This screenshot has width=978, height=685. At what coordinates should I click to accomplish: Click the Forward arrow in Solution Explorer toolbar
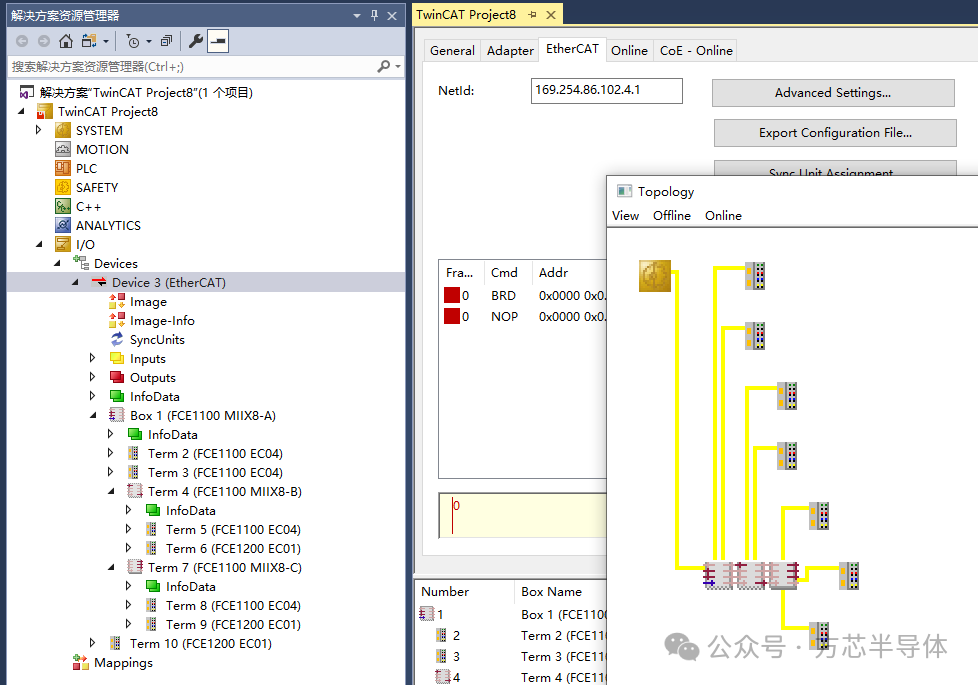point(44,41)
